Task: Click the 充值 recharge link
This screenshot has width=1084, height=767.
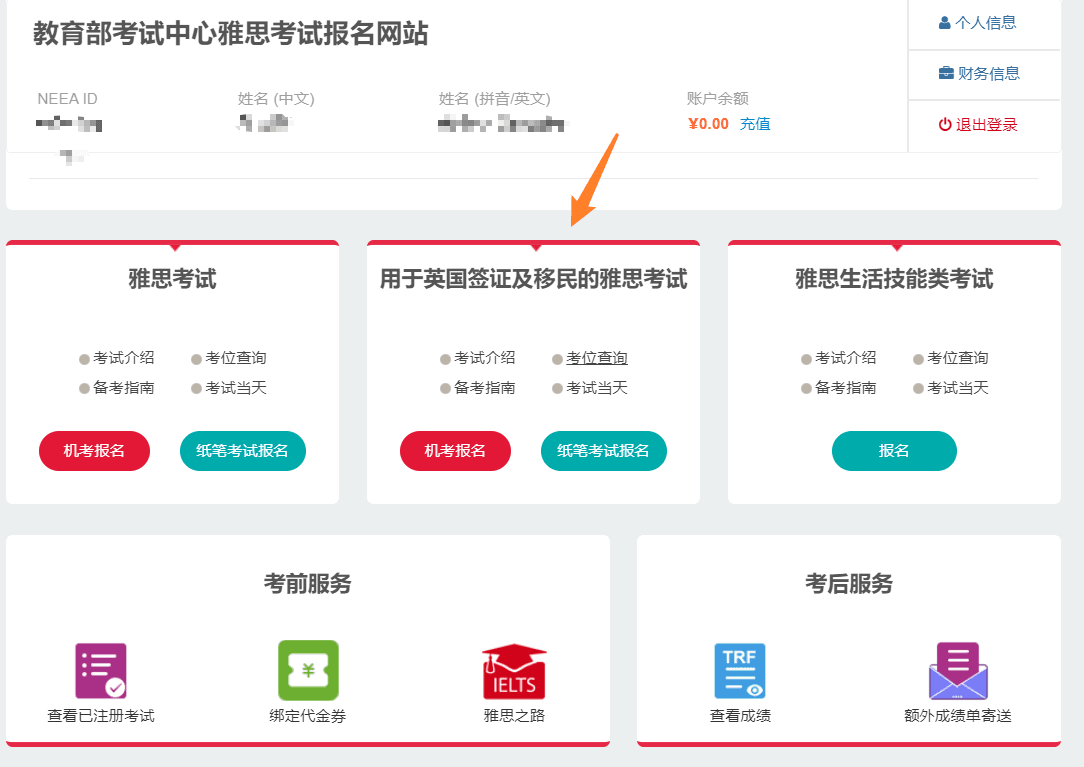Action: (x=755, y=124)
